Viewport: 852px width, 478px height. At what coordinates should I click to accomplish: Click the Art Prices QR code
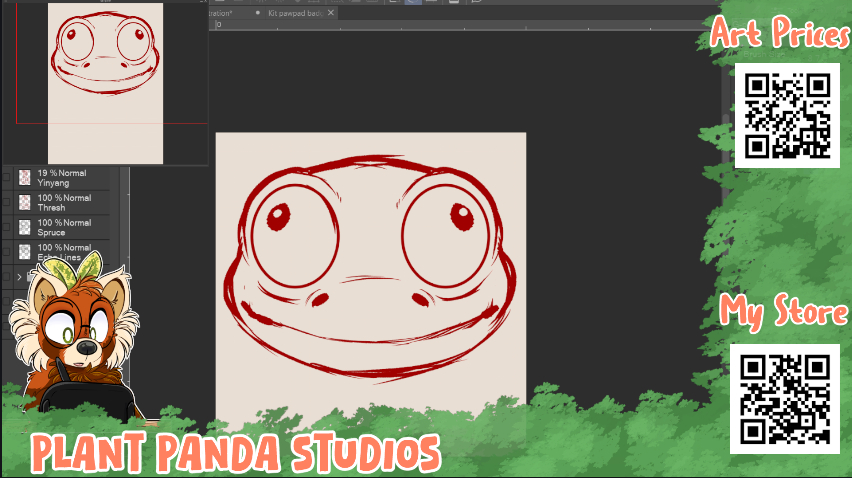pyautogui.click(x=787, y=115)
